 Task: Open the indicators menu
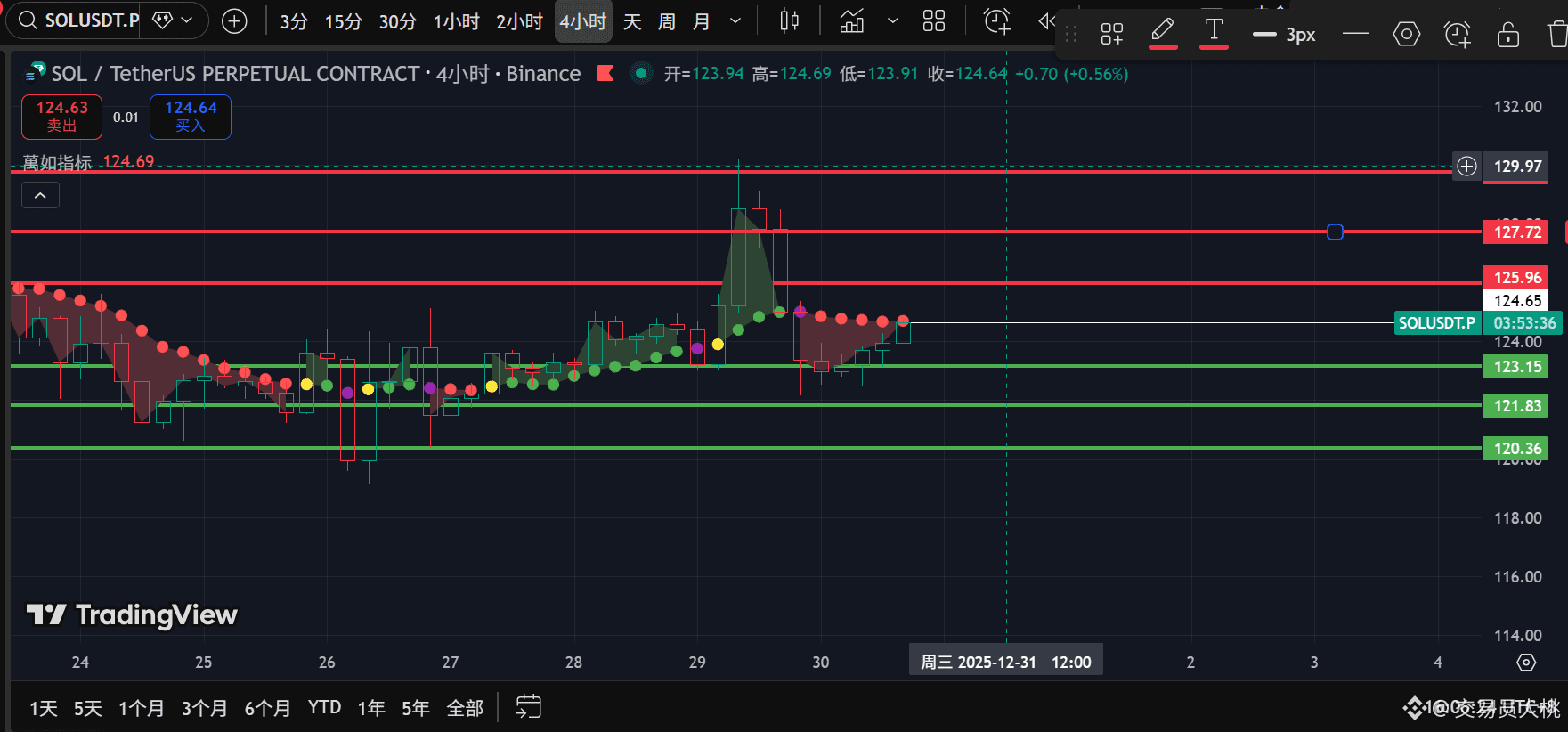[x=852, y=20]
